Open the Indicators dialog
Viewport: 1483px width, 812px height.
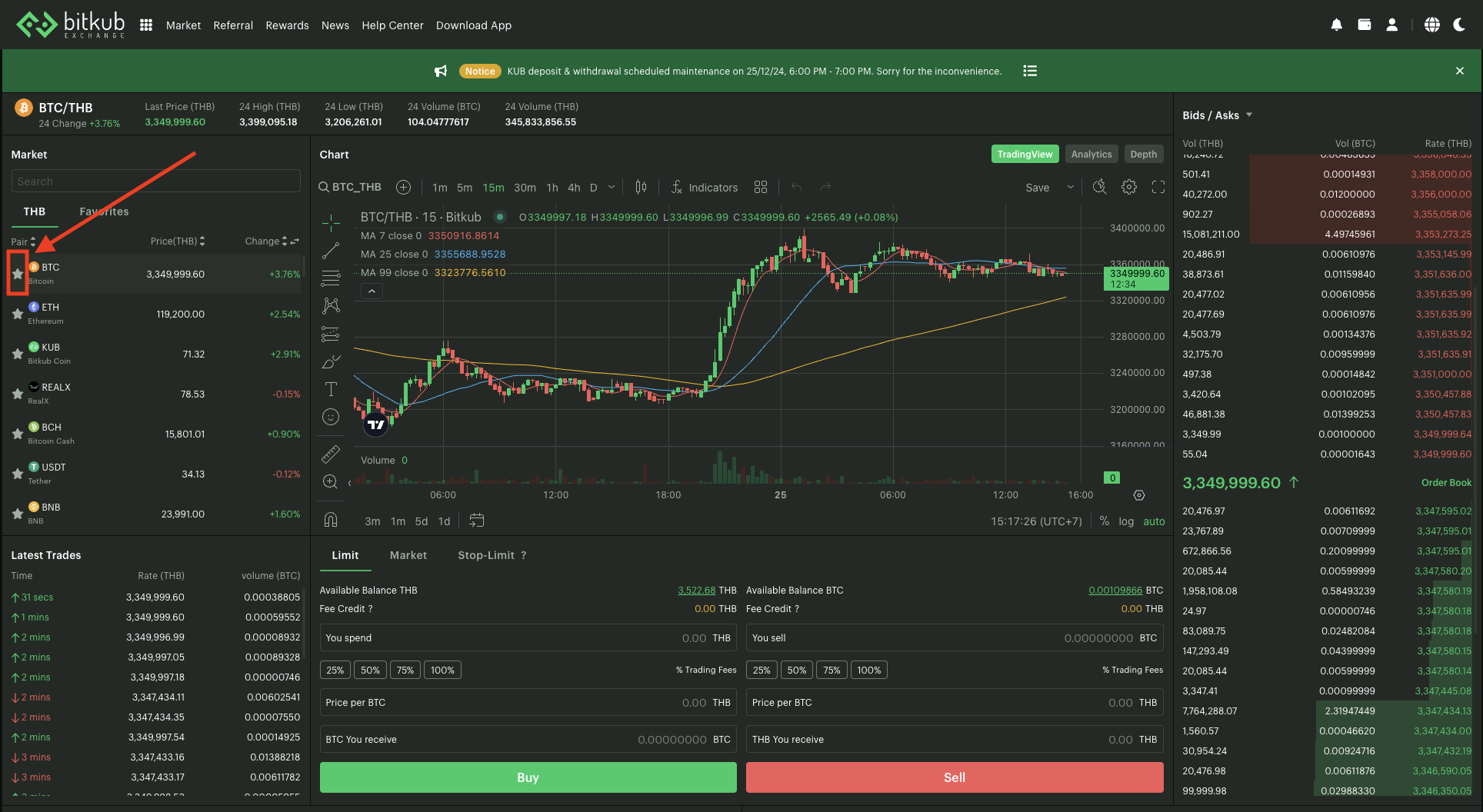point(704,187)
